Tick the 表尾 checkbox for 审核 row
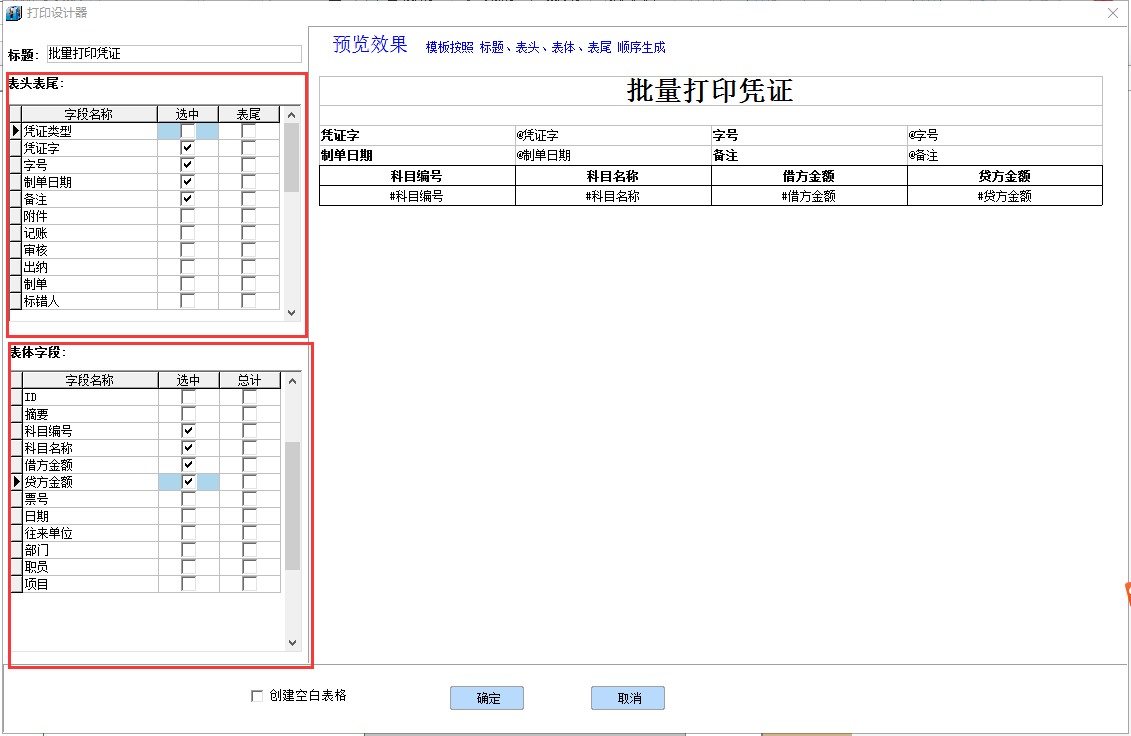Screen dimensions: 1131x736 tap(248, 250)
